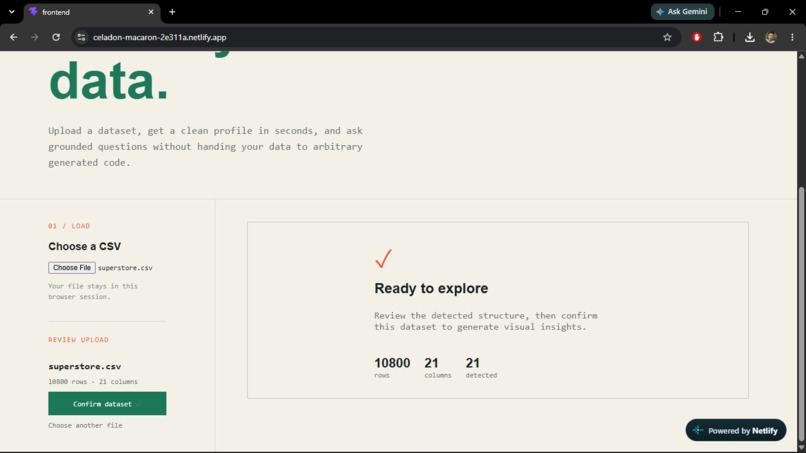The height and width of the screenshot is (453, 806).
Task: Click the REVIEW UPLOAD label
Action: click(78, 340)
